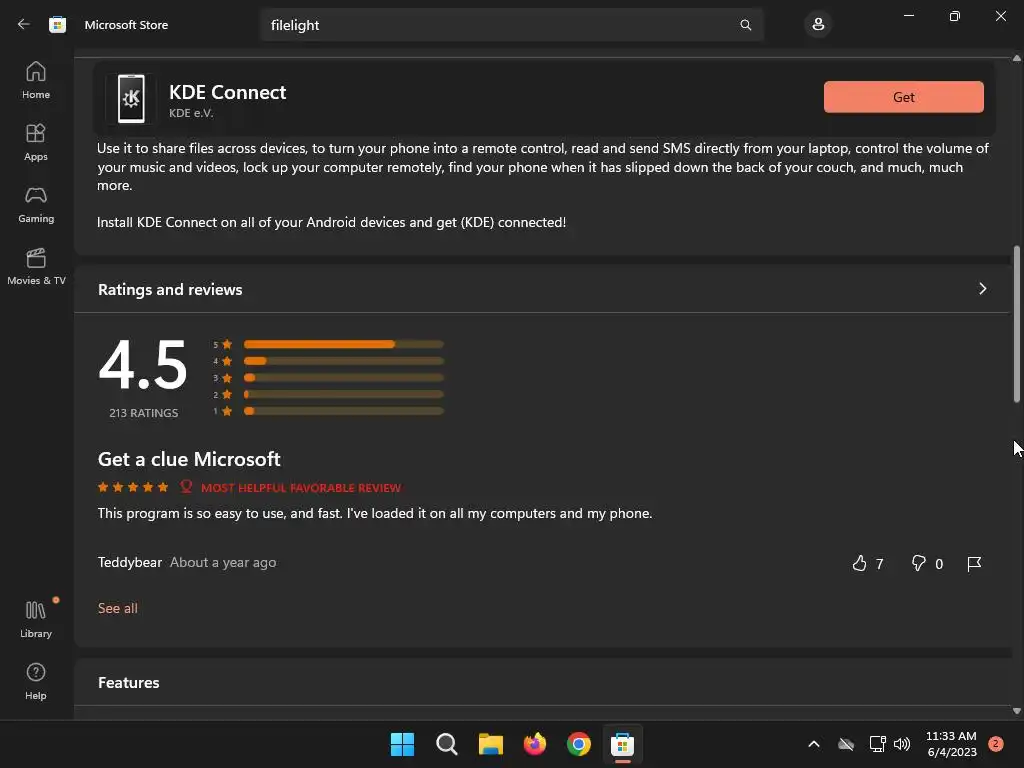The image size is (1024, 768).
Task: Launch Firefox from taskbar
Action: point(535,744)
